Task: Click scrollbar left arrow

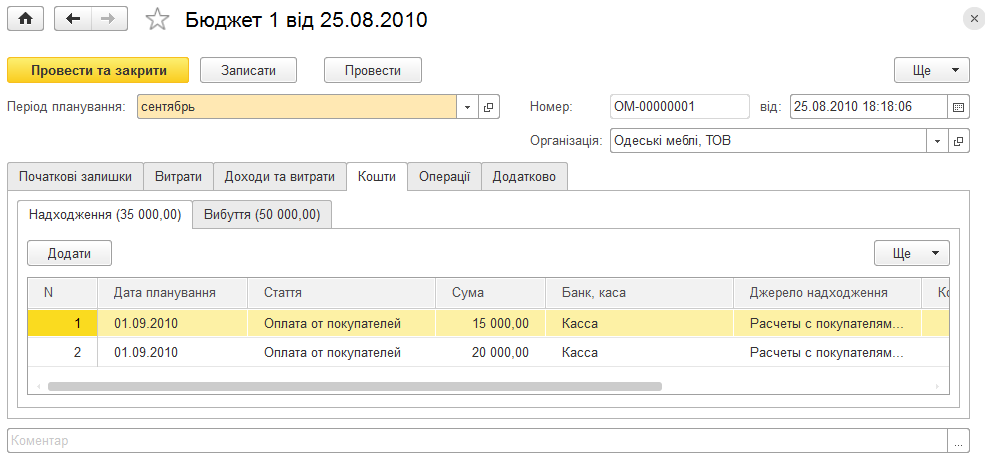Action: click(38, 386)
